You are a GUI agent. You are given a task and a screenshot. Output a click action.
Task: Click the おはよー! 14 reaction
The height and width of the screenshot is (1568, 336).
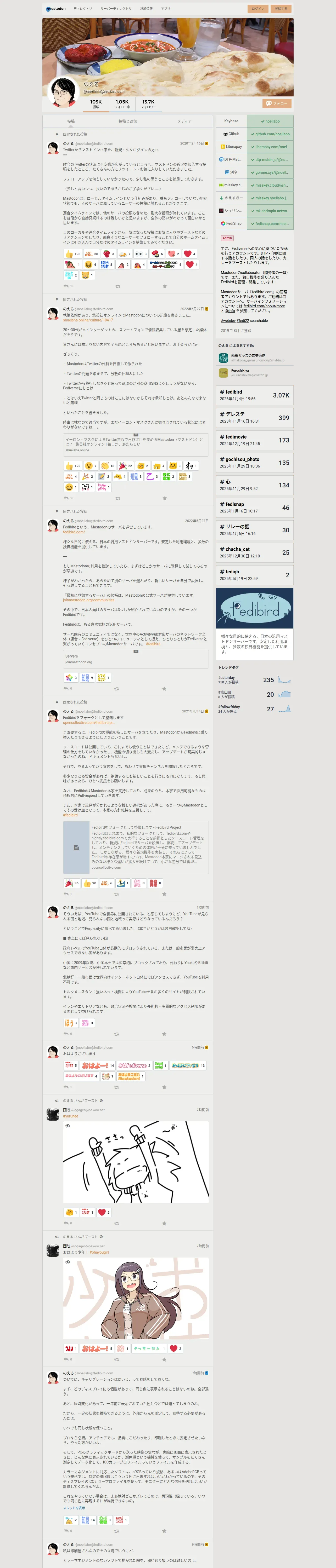98,1066
